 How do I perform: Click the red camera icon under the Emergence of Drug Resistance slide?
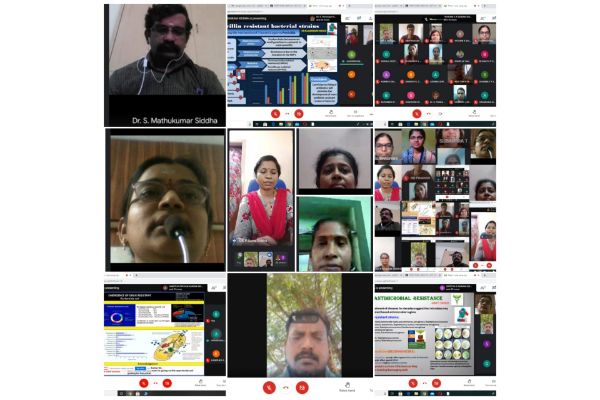pyautogui.click(x=168, y=383)
